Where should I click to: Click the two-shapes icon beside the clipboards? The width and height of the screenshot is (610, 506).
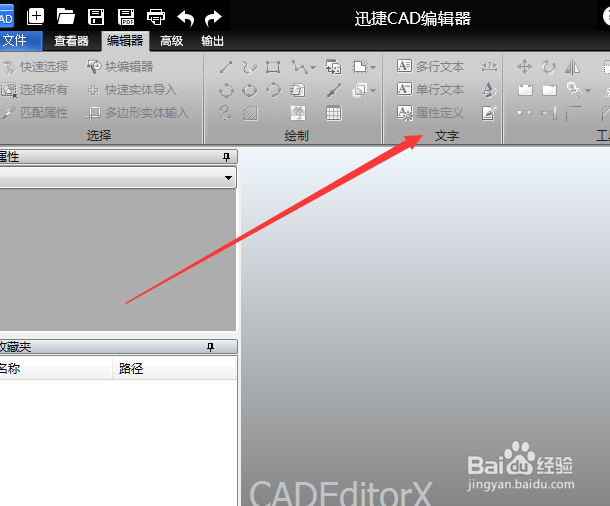coord(574,90)
